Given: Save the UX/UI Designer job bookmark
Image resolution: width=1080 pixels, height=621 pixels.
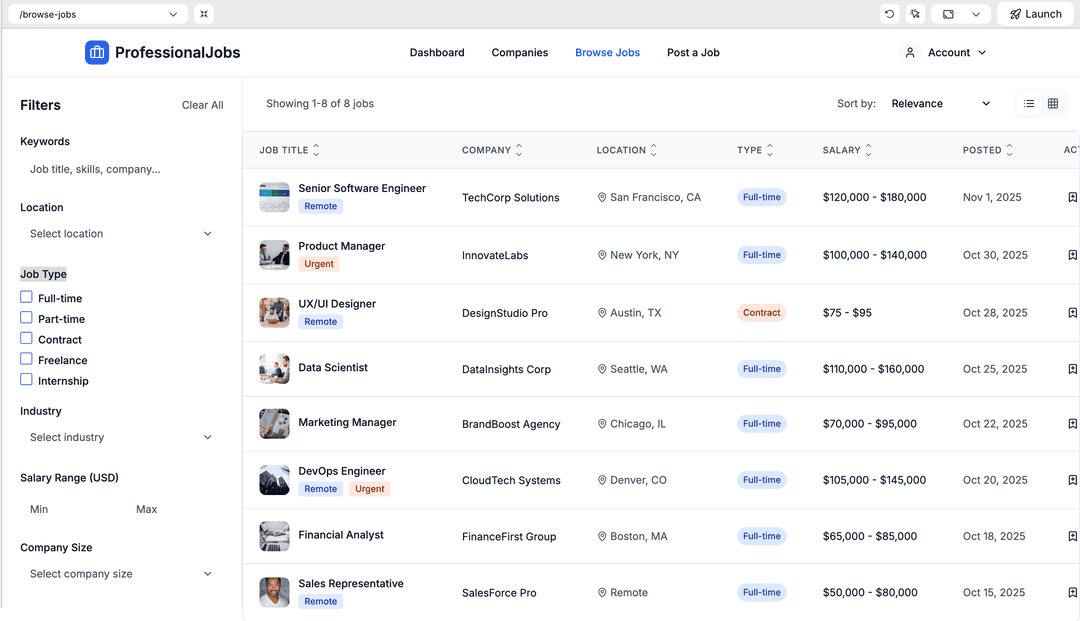Looking at the screenshot, I should pyautogui.click(x=1072, y=313).
